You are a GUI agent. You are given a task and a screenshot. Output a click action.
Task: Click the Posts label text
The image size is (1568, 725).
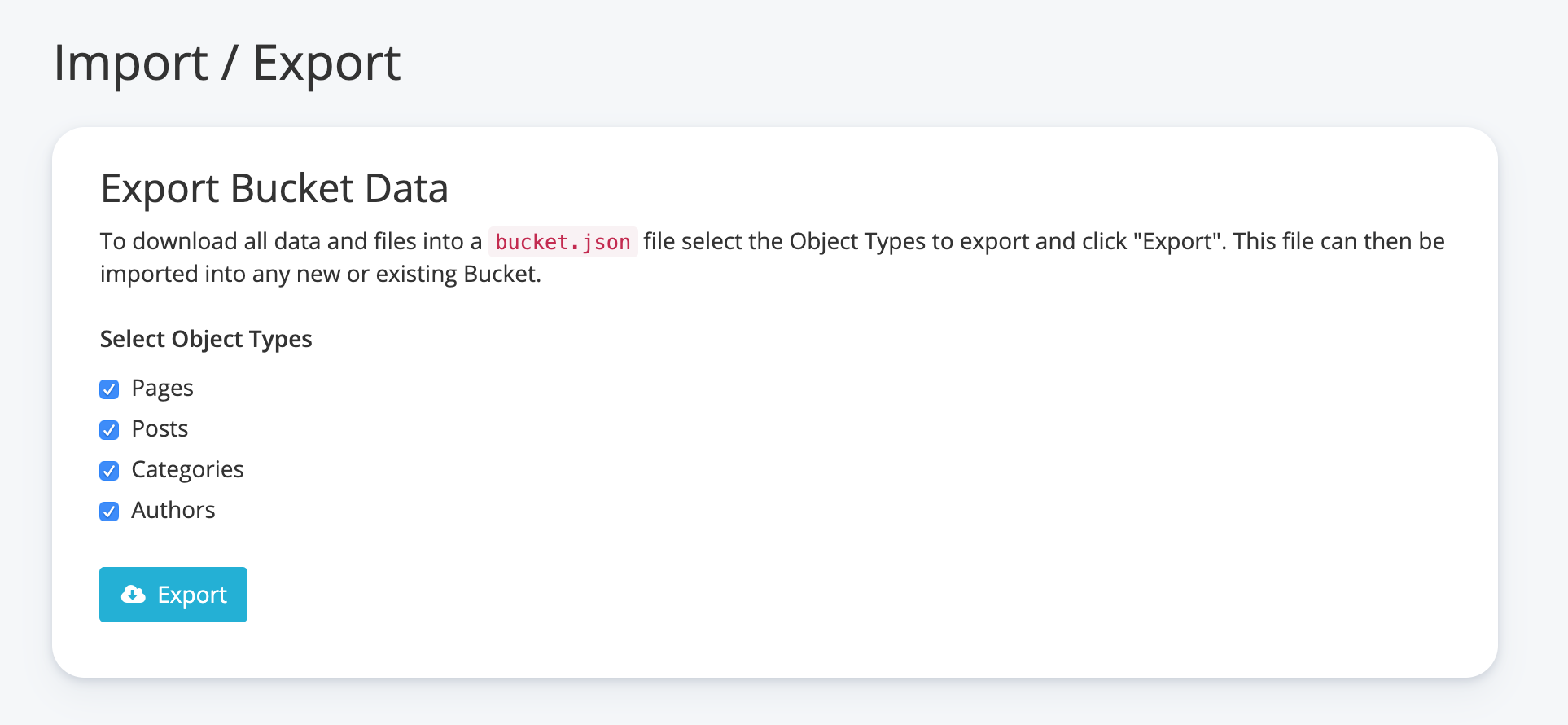point(160,429)
